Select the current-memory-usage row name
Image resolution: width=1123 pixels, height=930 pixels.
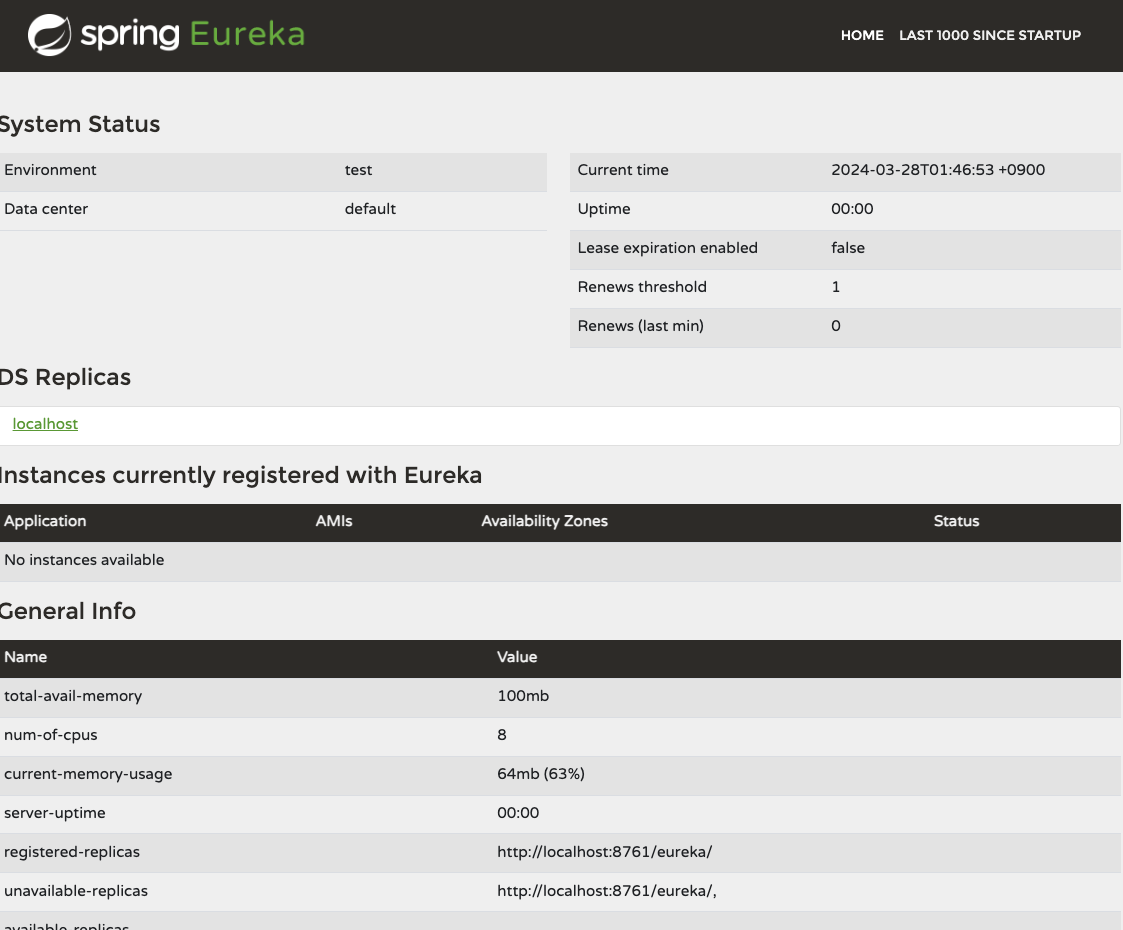tap(88, 774)
